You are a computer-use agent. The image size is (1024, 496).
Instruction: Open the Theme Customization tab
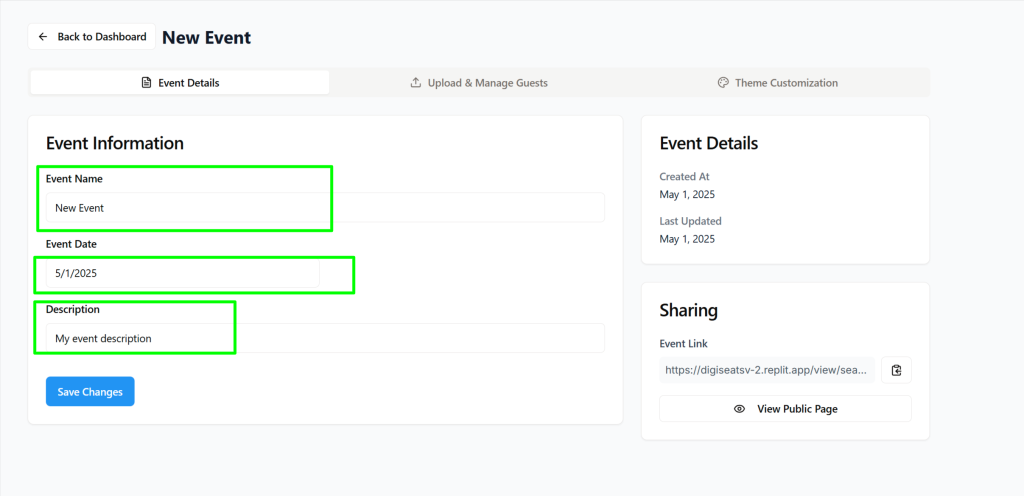coord(777,83)
